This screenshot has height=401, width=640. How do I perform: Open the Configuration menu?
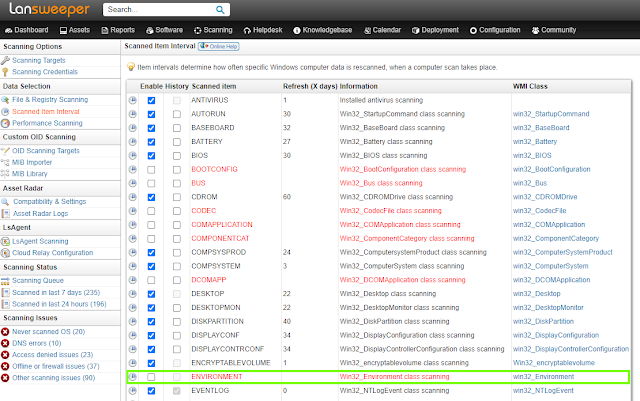495,30
